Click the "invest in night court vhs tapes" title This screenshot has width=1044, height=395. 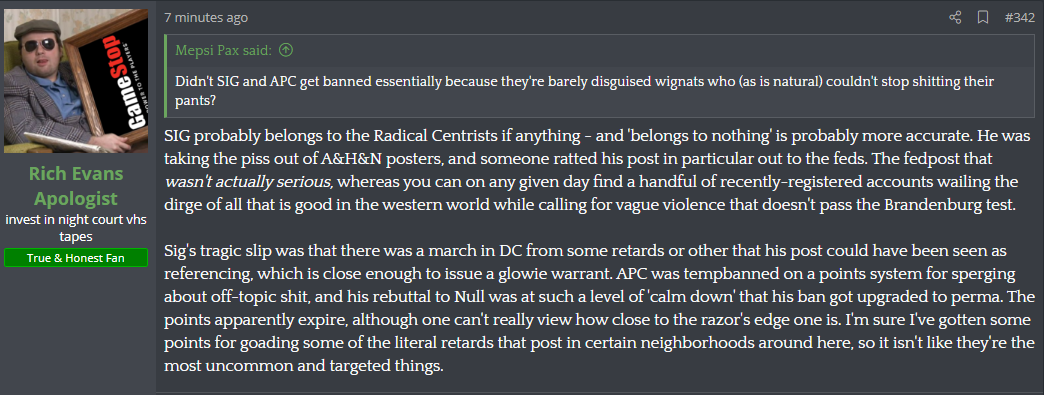coord(76,228)
